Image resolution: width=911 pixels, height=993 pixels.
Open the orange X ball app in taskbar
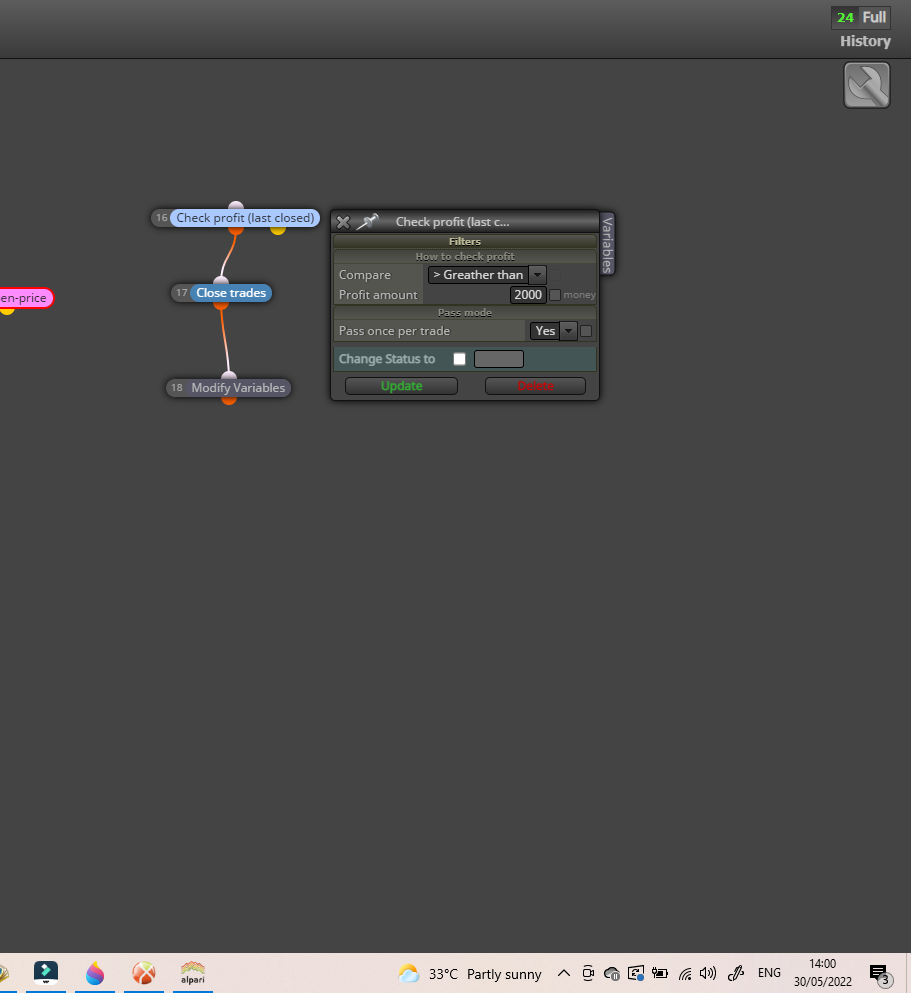[144, 973]
